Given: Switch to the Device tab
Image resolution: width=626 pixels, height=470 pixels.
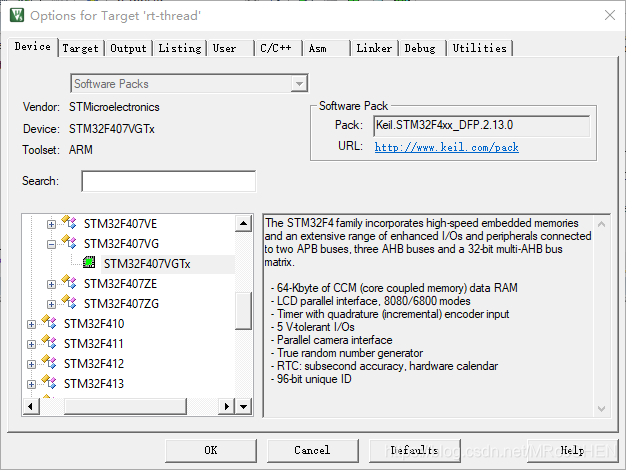Looking at the screenshot, I should click(33, 47).
